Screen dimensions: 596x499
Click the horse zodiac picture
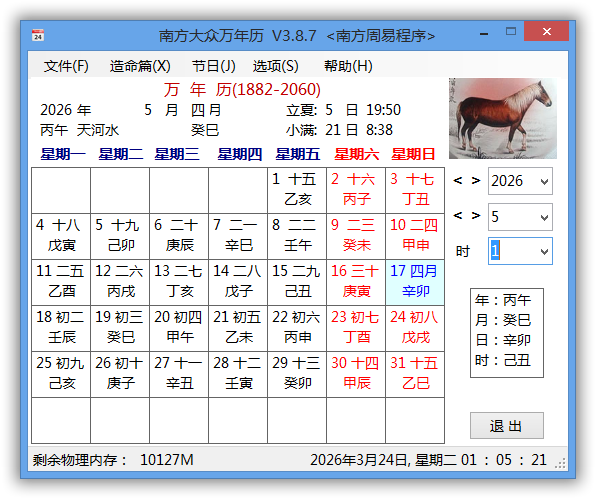(x=502, y=118)
